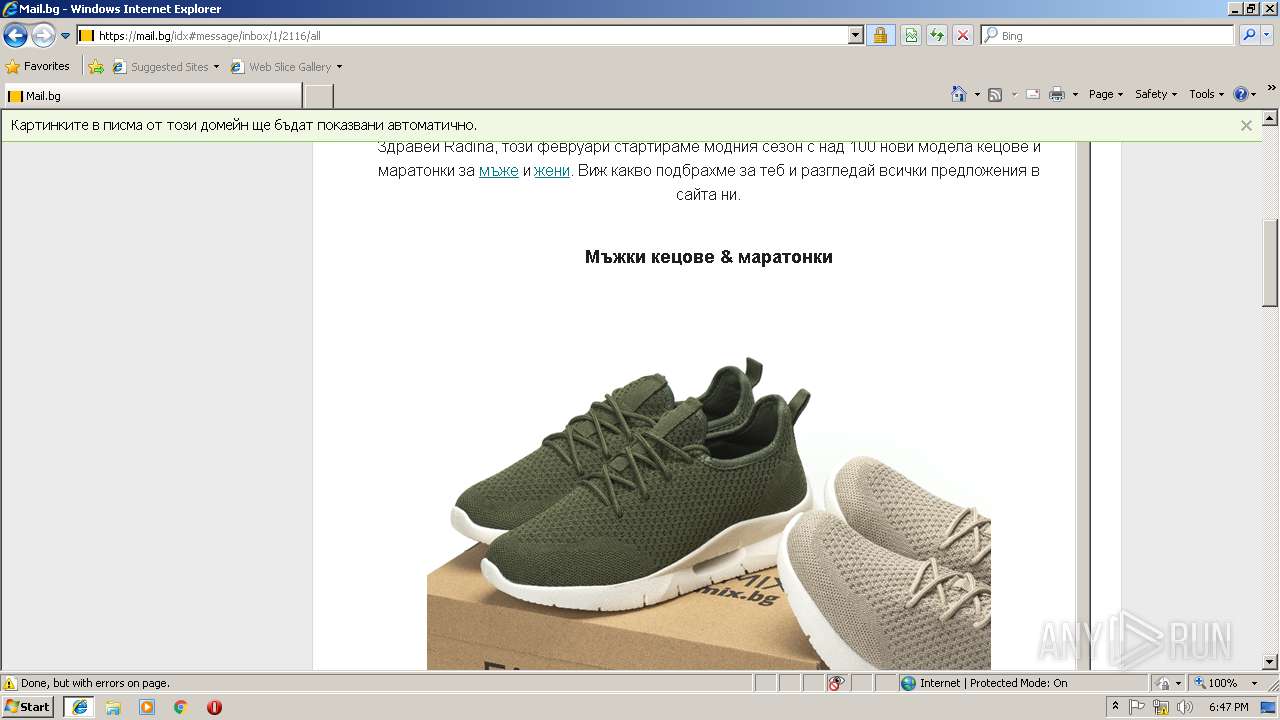Open the red Opera taskbar icon
1280x720 pixels.
coord(214,707)
